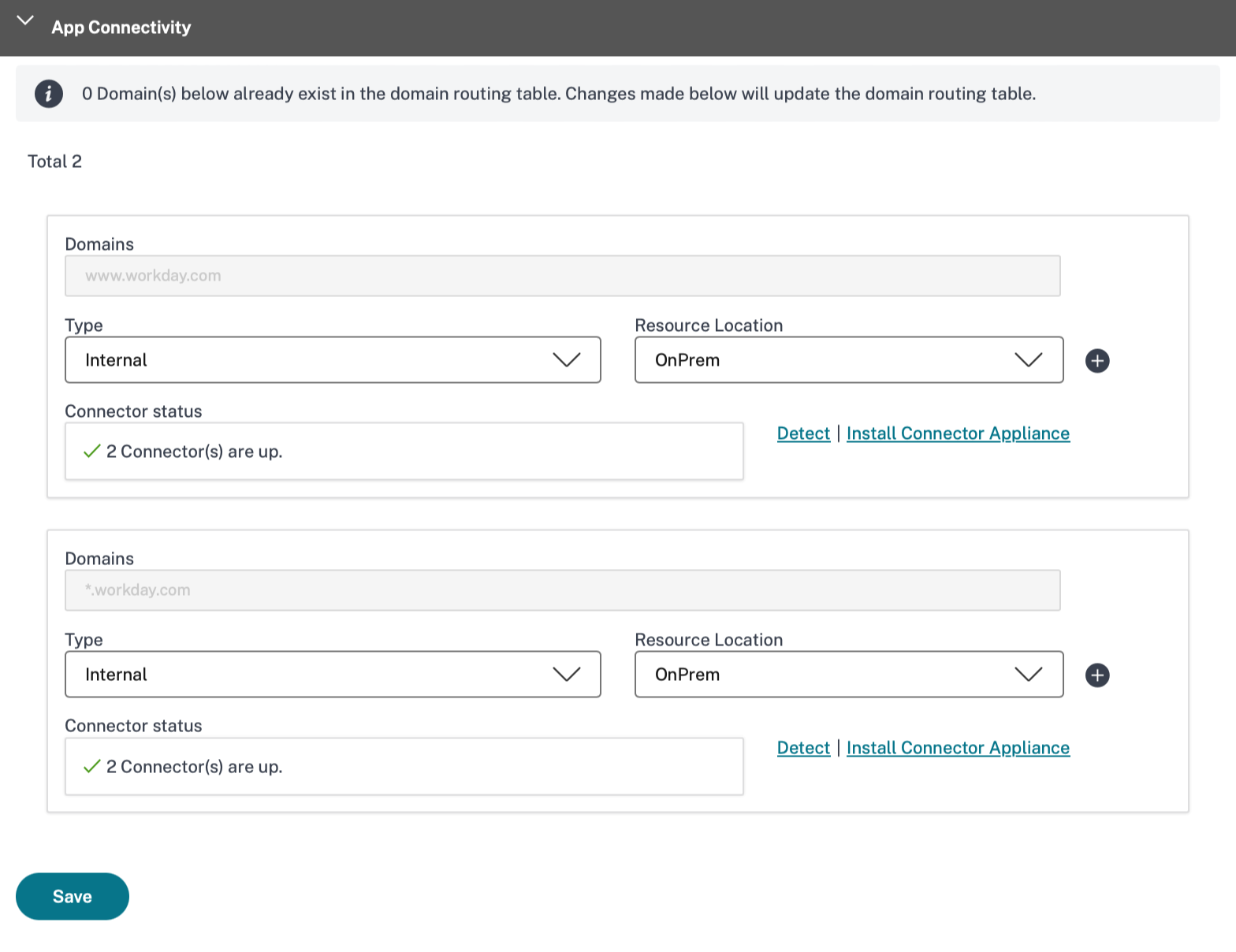This screenshot has height=952, width=1236.
Task: Collapse the App Connectivity section chevron
Action: click(x=25, y=21)
